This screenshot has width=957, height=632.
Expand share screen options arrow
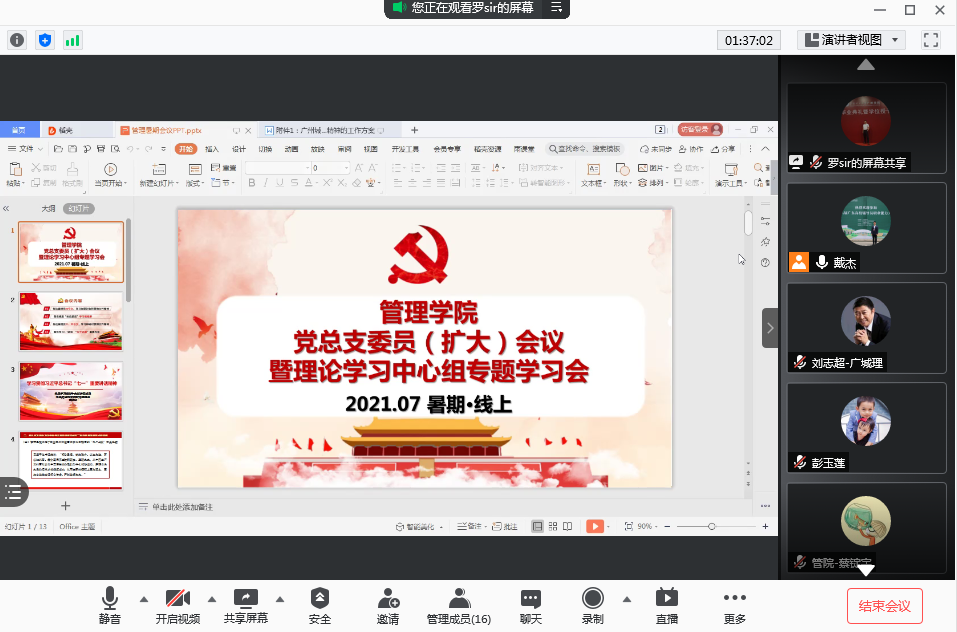pyautogui.click(x=279, y=599)
